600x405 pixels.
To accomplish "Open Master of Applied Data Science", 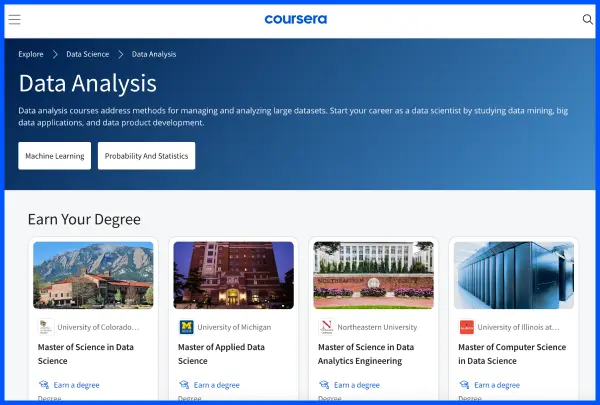I will click(221, 354).
